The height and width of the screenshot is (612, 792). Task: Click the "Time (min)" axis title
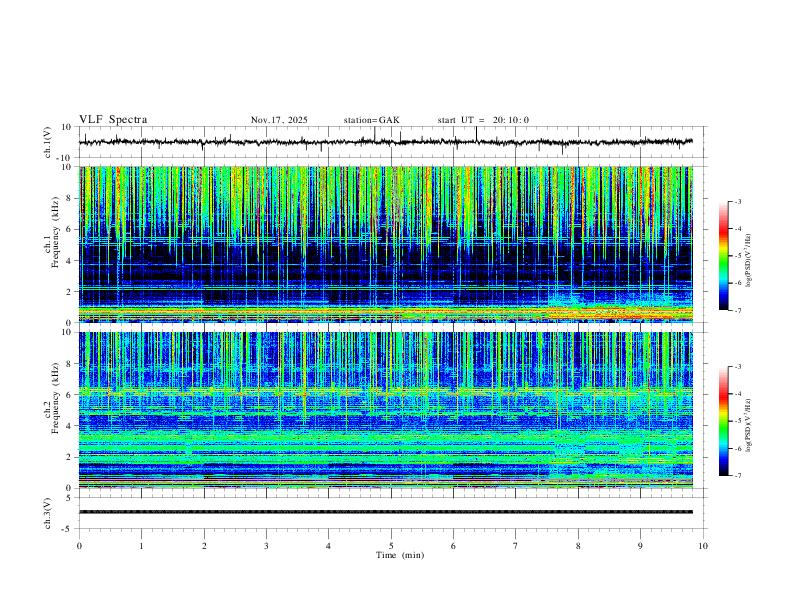pos(400,555)
